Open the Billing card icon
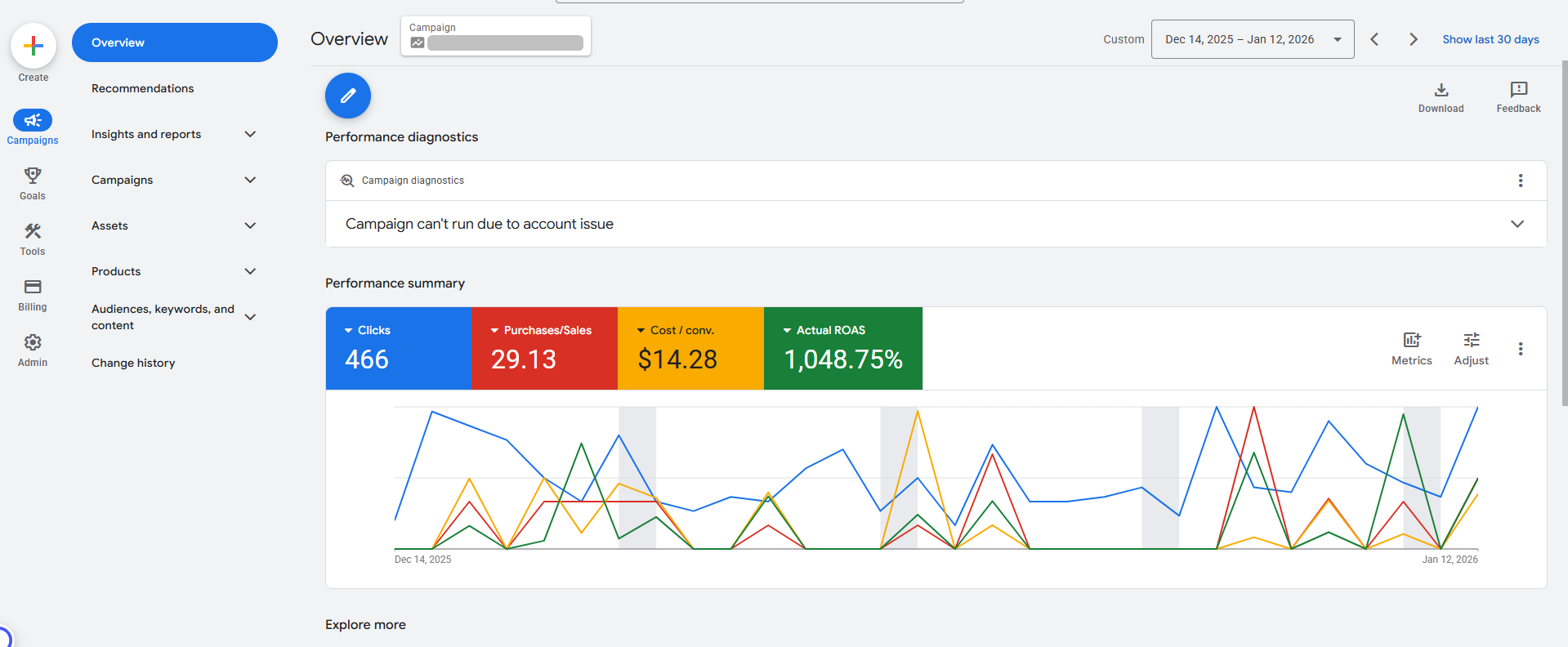Screen dimensions: 1568x647 33,287
